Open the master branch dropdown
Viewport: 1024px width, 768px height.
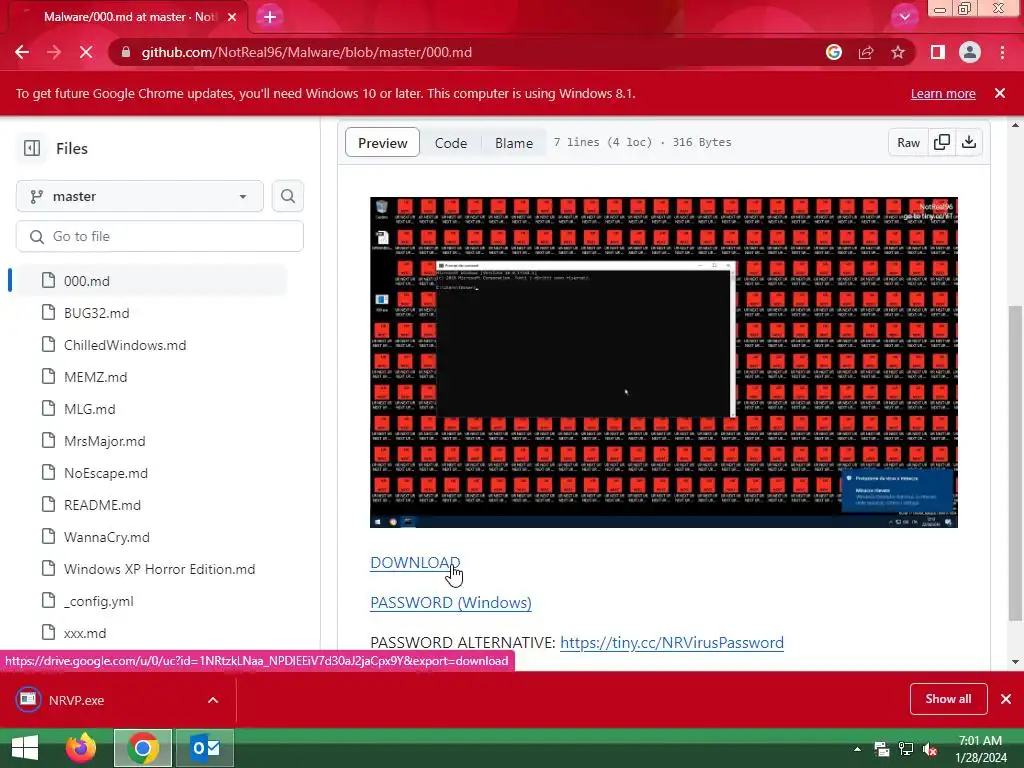140,196
